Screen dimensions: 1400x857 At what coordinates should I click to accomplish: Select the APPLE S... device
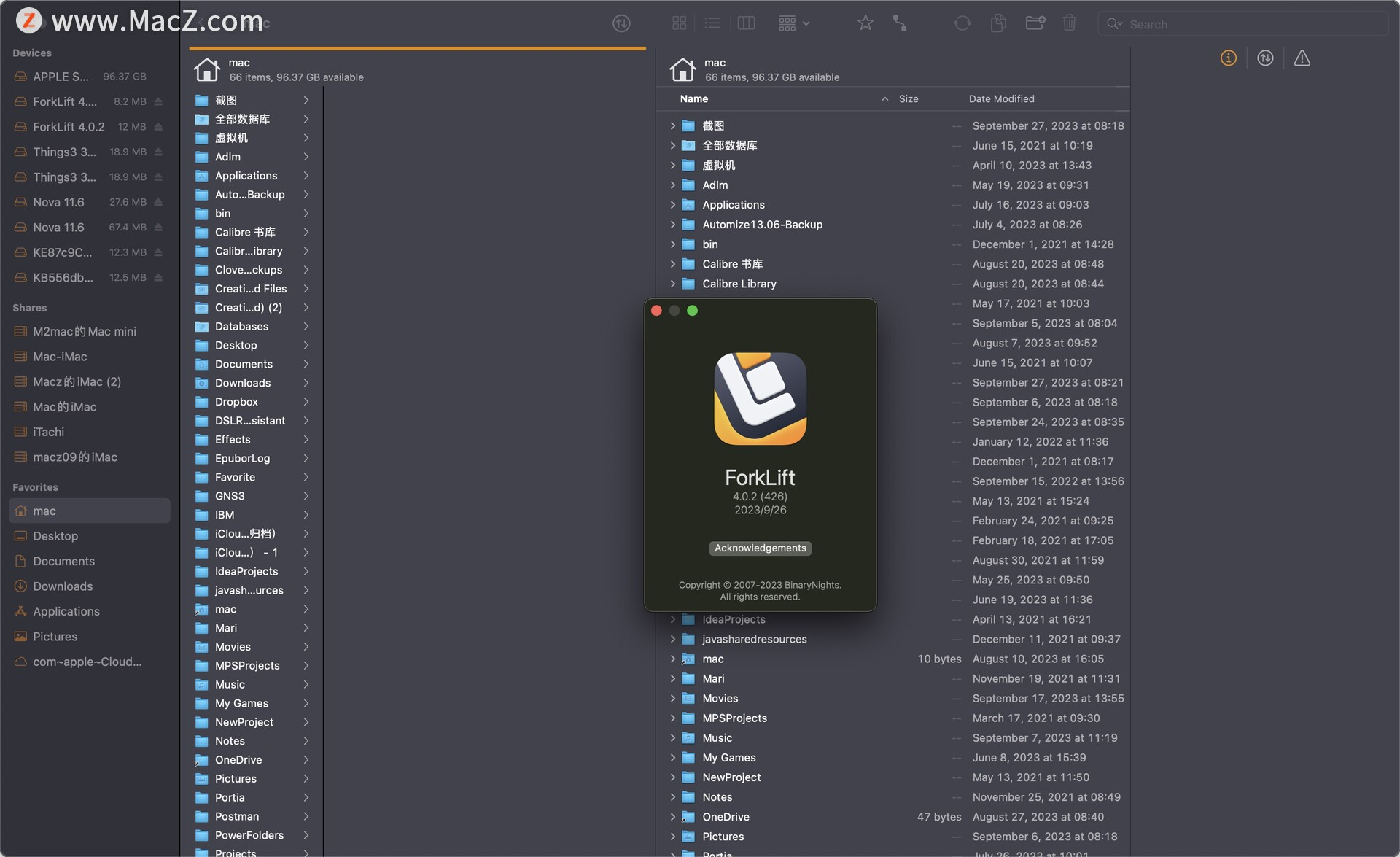pos(89,77)
